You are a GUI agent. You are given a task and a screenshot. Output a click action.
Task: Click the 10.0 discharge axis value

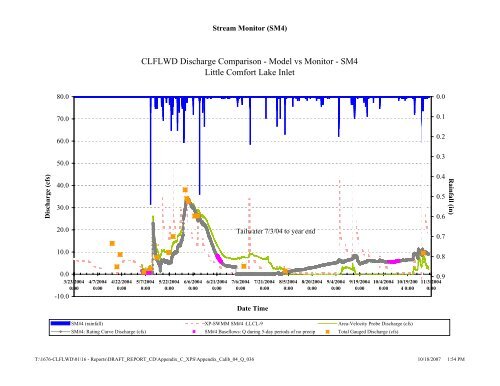tap(63, 252)
